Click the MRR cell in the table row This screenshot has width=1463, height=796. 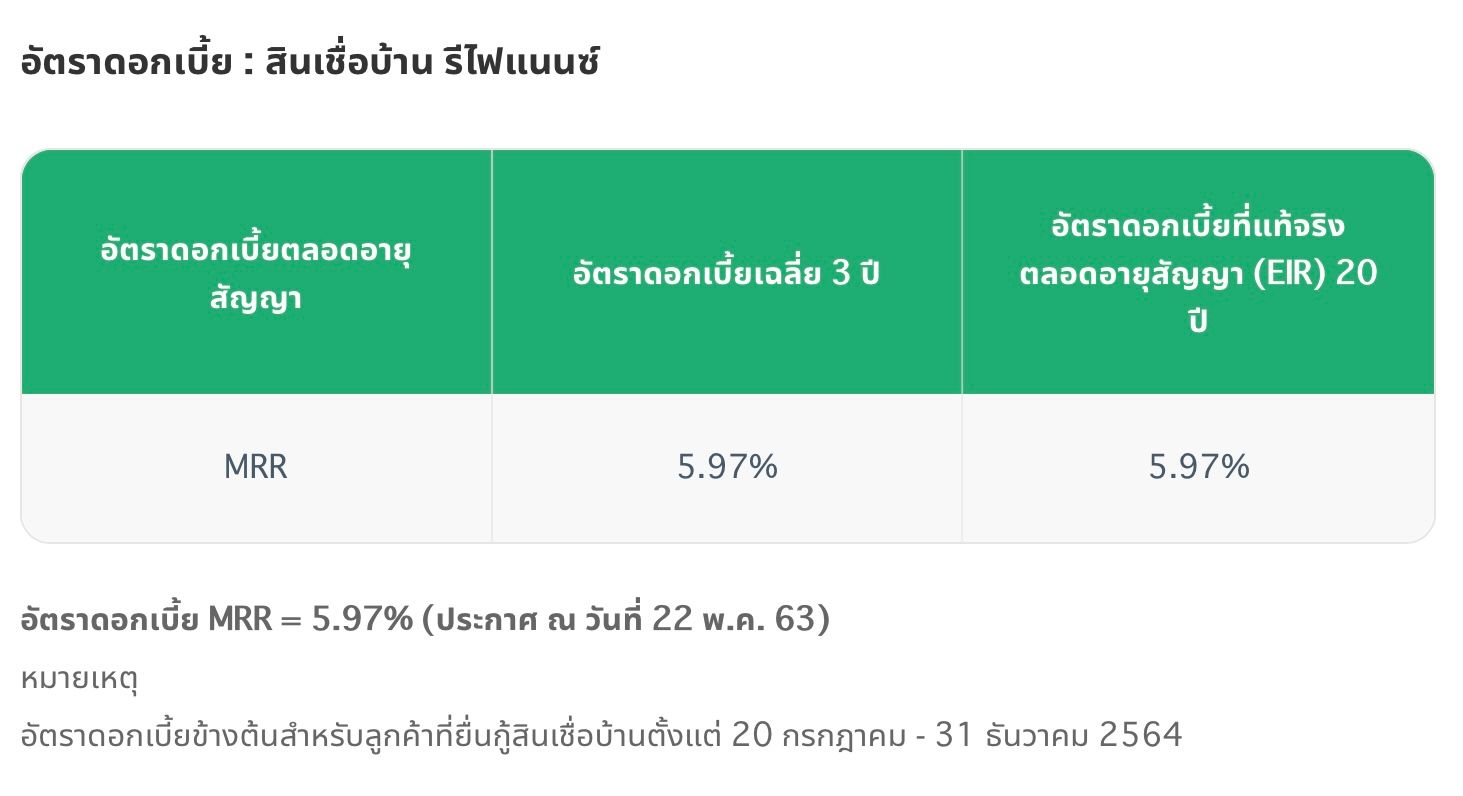(x=256, y=467)
